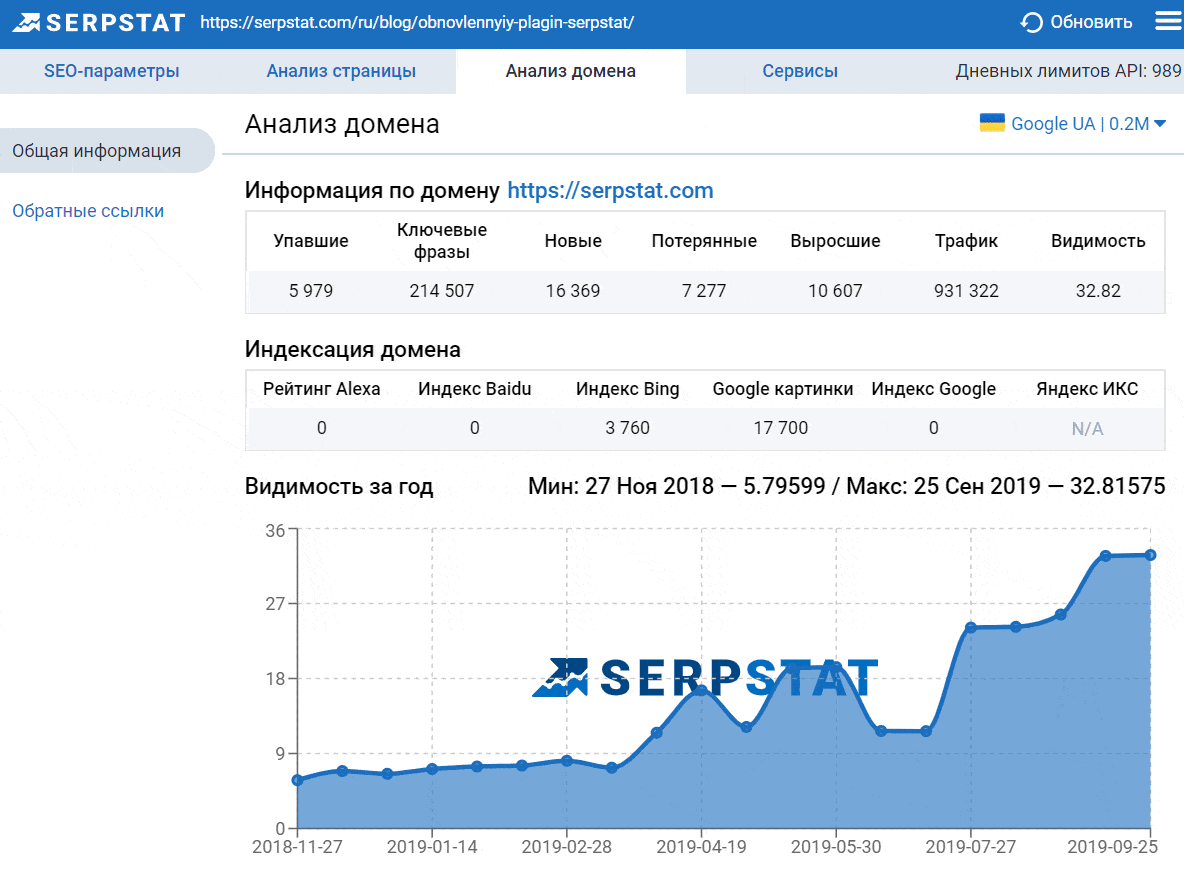Click the Видимость за год heading
Screen dimensions: 1184x893
[x=339, y=487]
